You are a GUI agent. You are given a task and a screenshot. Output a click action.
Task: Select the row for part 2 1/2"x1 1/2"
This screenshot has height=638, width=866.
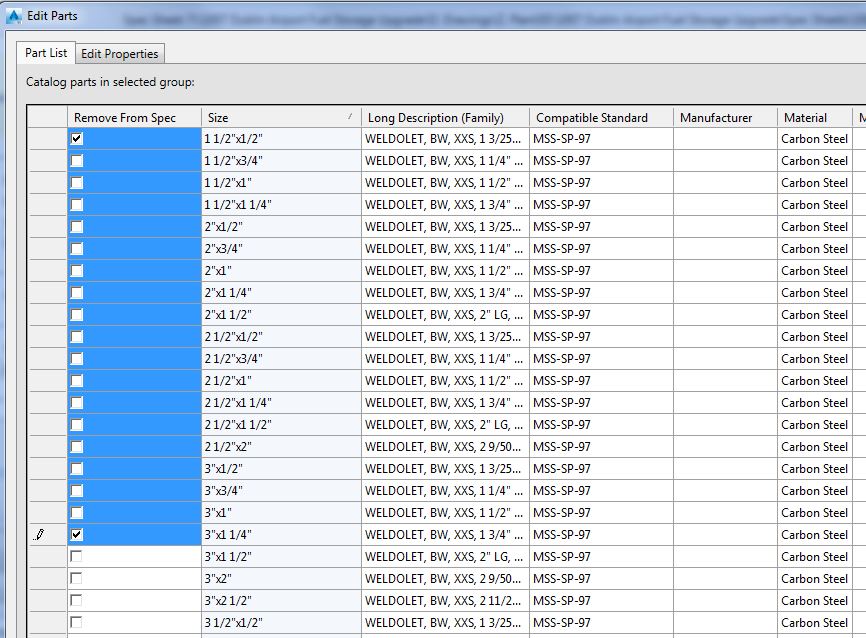click(x=280, y=423)
